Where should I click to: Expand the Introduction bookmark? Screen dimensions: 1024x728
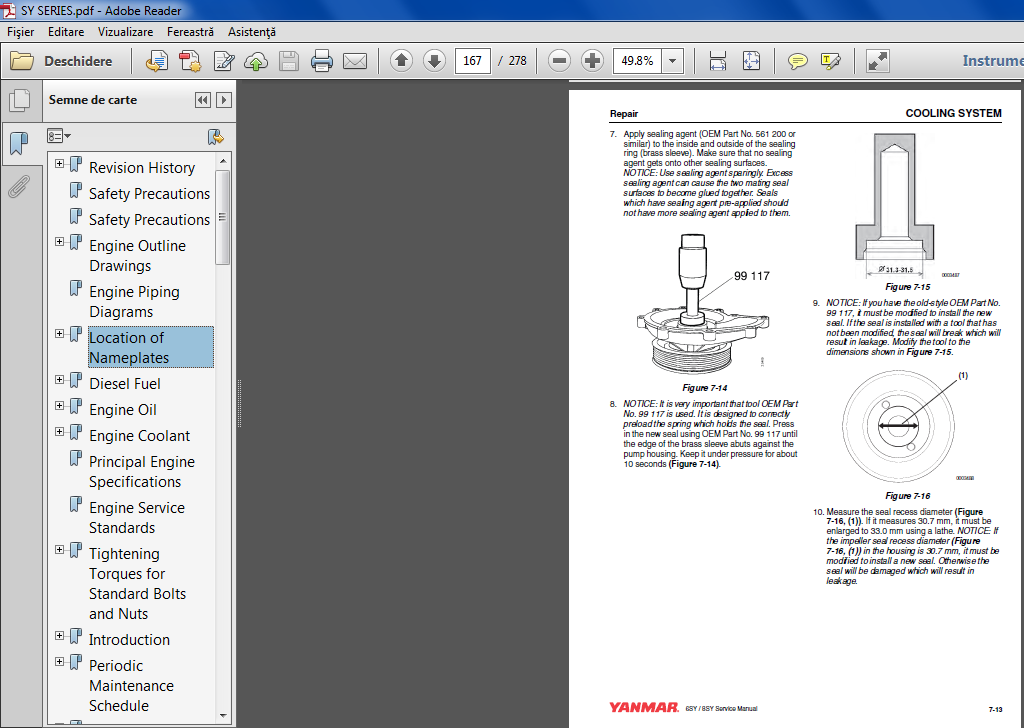click(59, 635)
